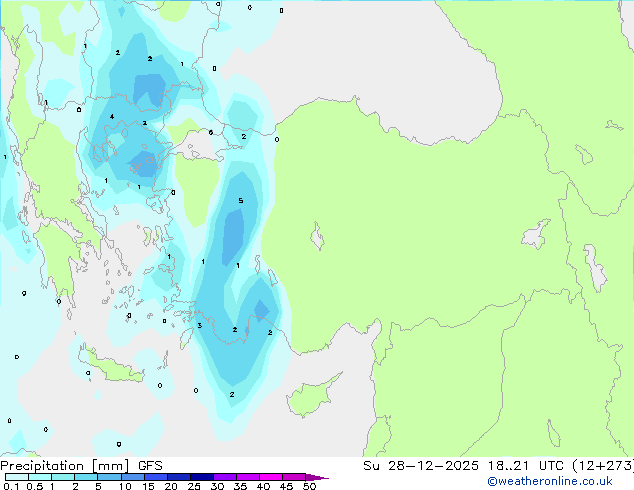Click the legend label 0.1
The image size is (634, 490).
[11, 486]
